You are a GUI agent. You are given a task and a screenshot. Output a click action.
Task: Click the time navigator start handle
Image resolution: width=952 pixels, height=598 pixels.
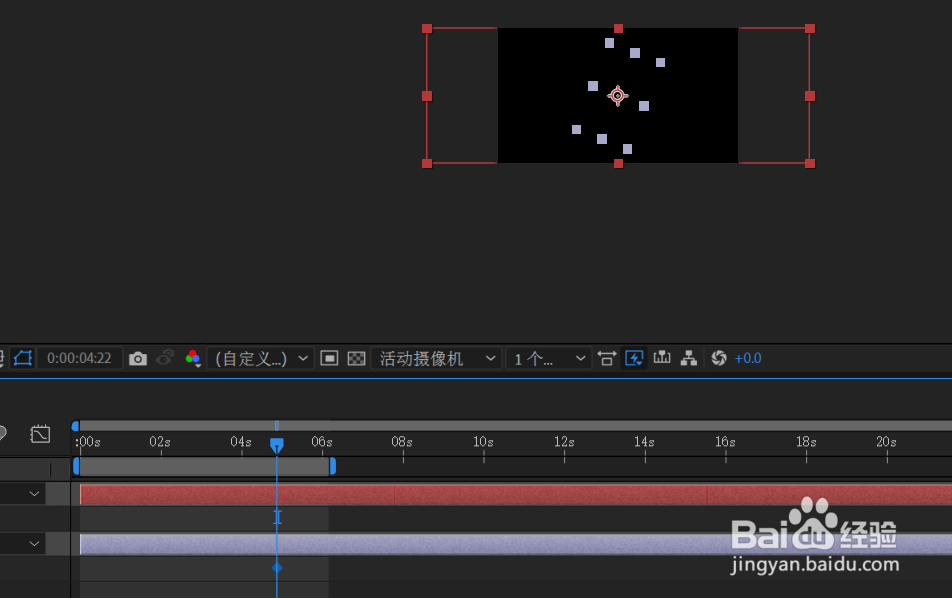(75, 426)
